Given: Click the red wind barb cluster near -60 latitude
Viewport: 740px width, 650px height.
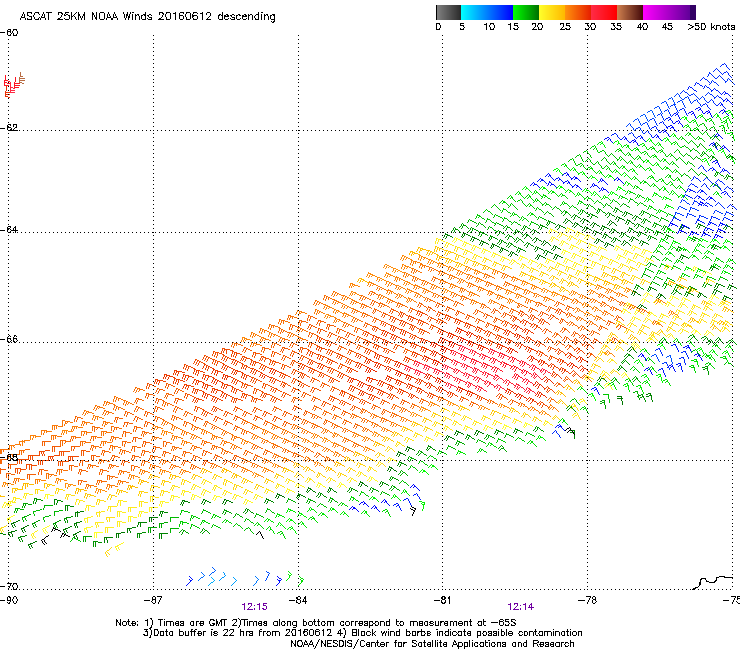Looking at the screenshot, I should click(14, 85).
